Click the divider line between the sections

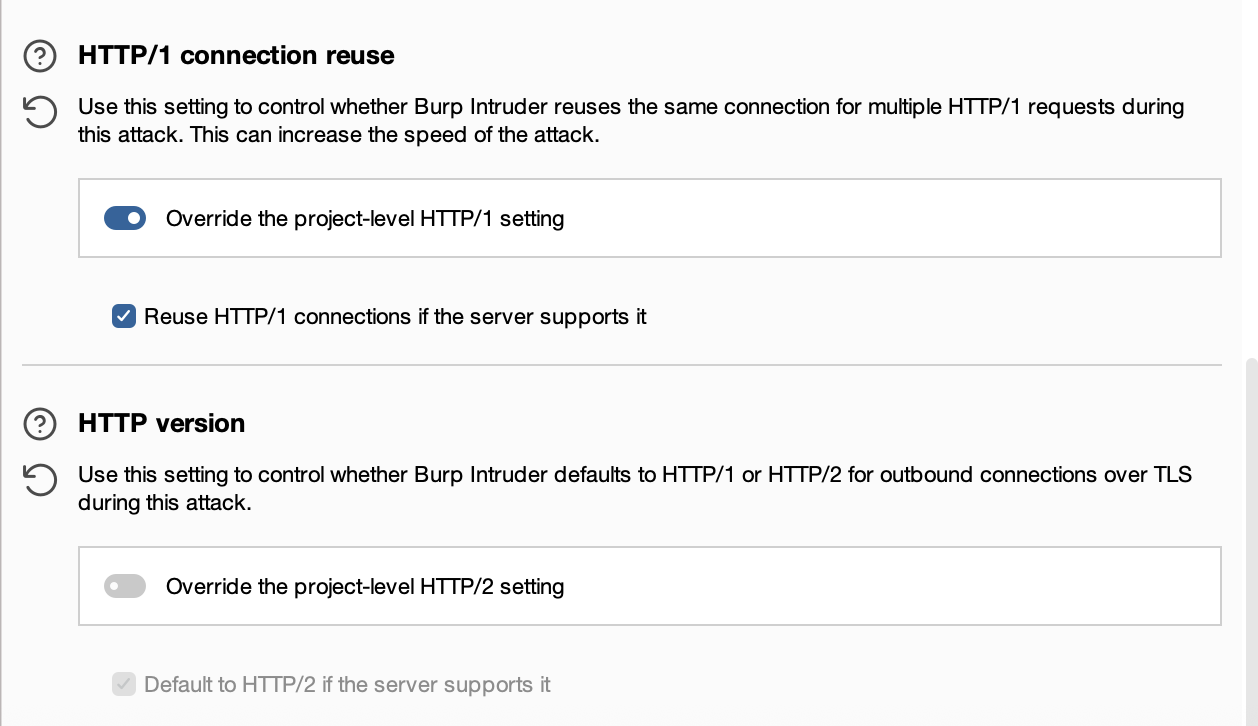coord(620,365)
